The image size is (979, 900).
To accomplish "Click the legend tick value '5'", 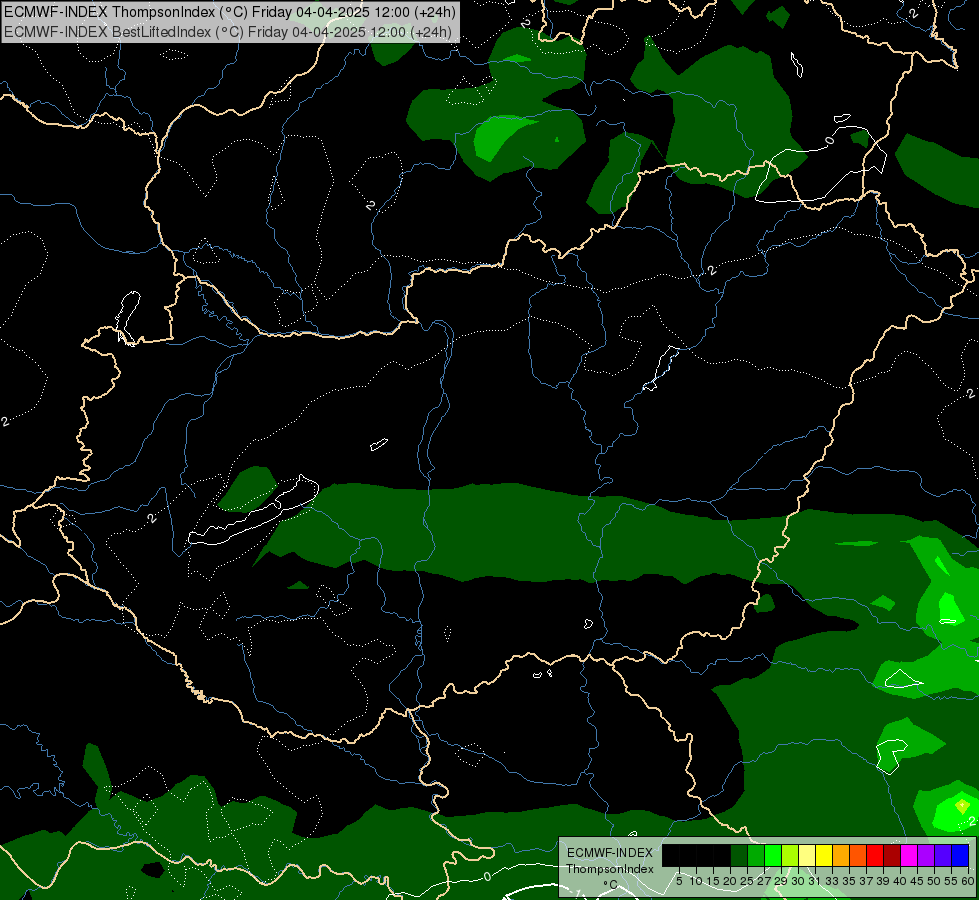I will click(x=679, y=881).
